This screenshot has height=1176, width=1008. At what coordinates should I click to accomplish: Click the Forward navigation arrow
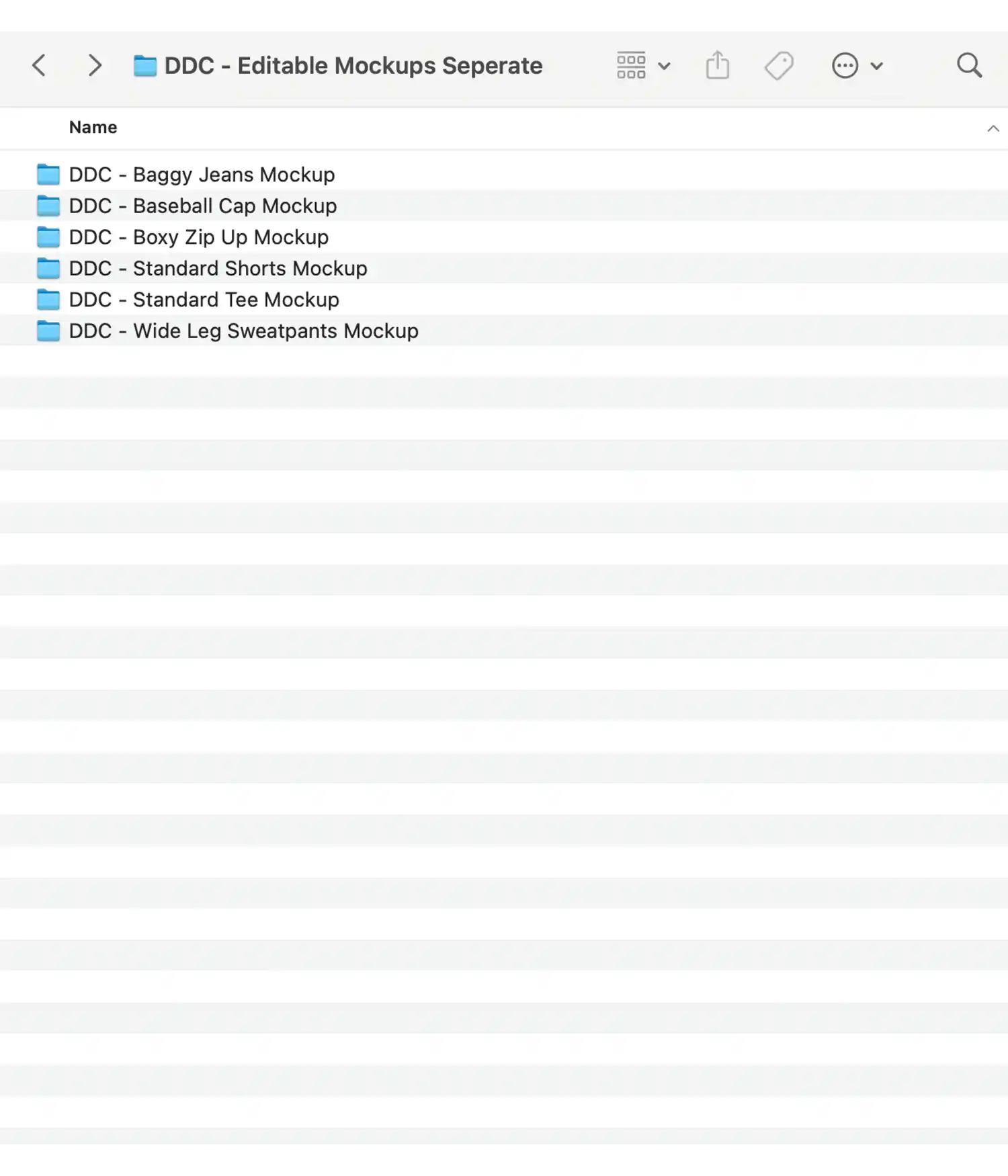95,65
